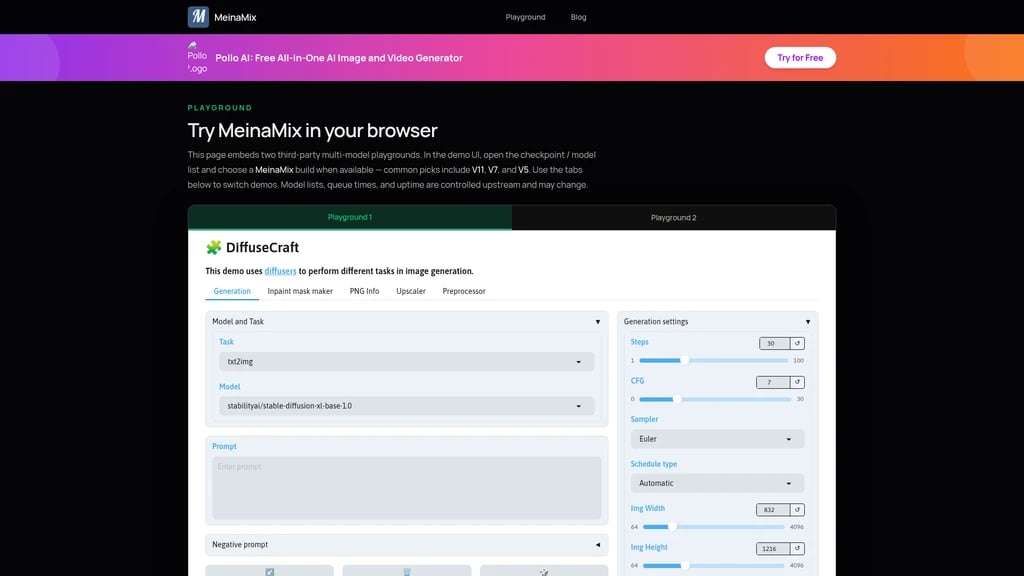Click the Try for Free button

pyautogui.click(x=800, y=57)
